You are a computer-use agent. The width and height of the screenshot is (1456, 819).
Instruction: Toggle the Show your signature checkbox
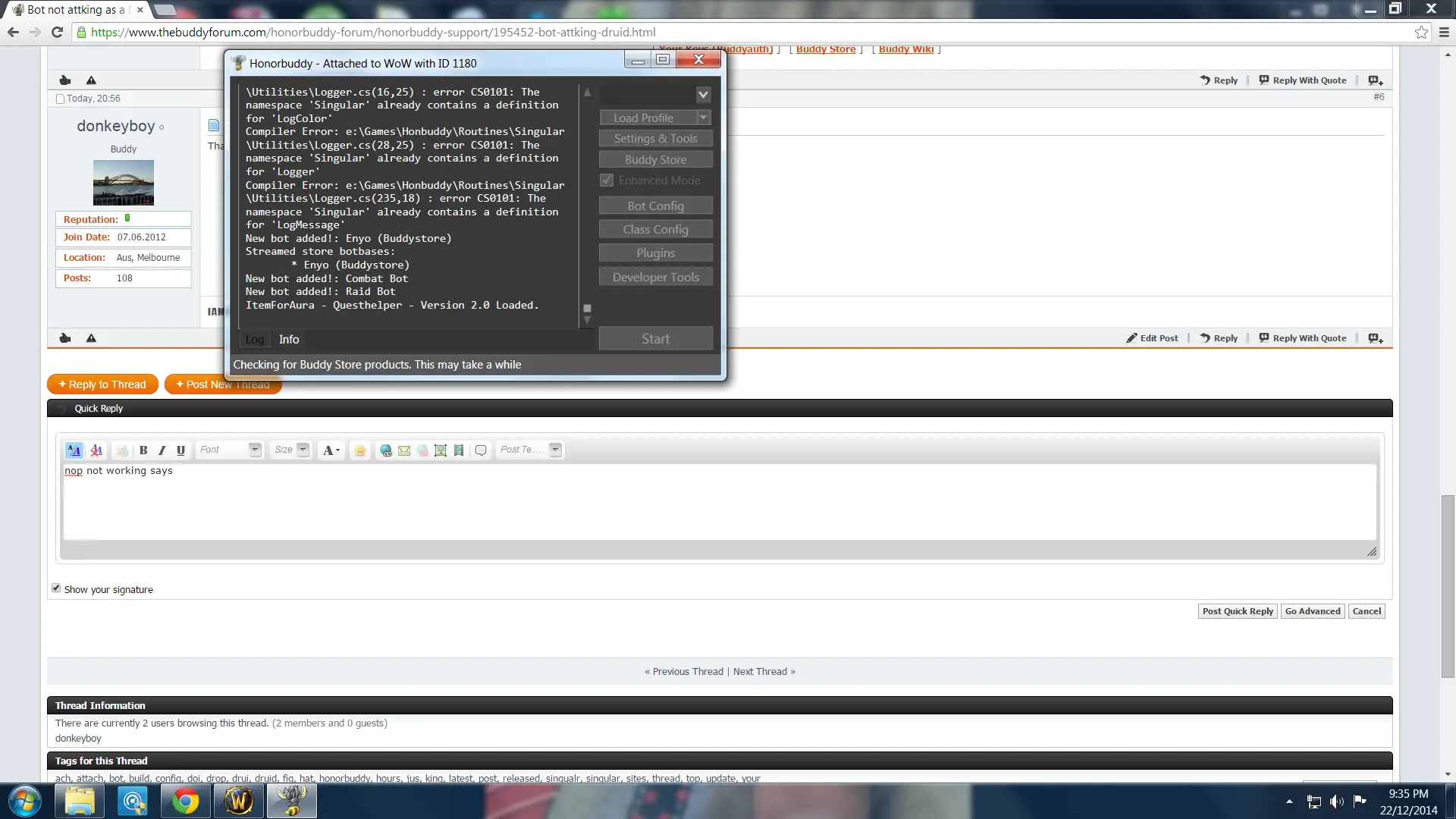[56, 588]
